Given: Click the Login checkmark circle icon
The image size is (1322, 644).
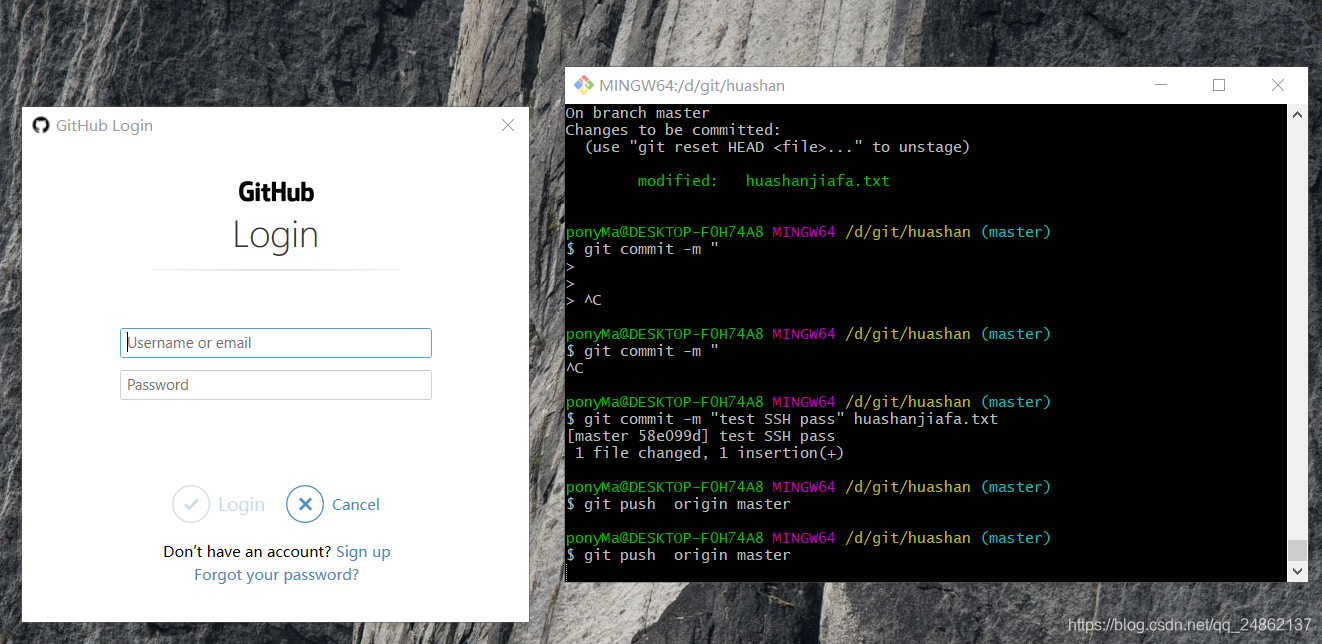Looking at the screenshot, I should [191, 504].
